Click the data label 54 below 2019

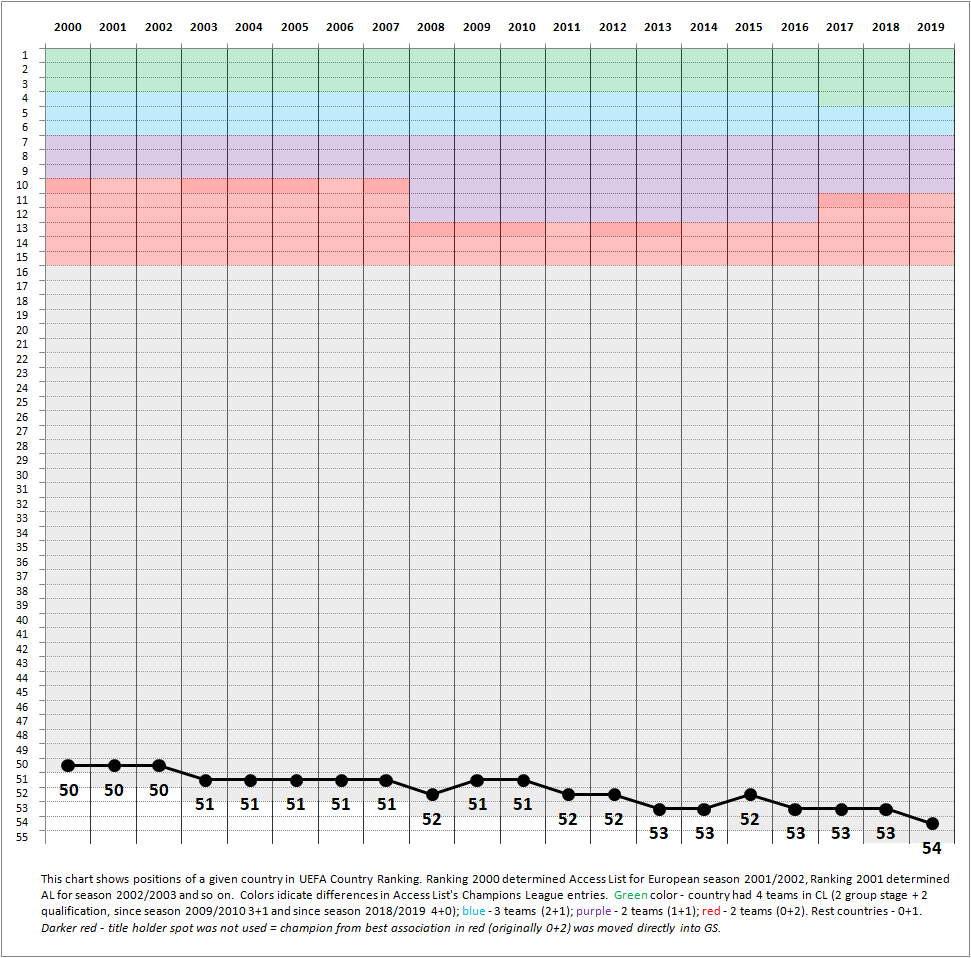click(932, 848)
